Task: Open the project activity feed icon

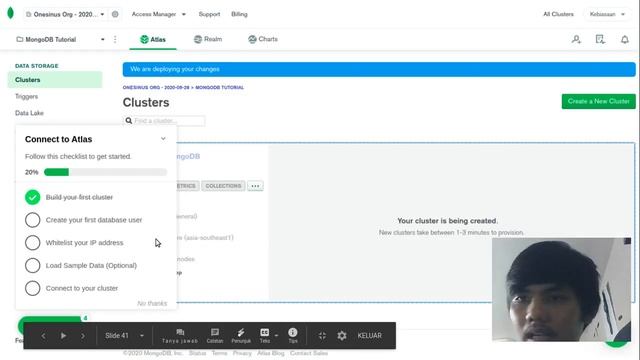Action: click(x=600, y=40)
